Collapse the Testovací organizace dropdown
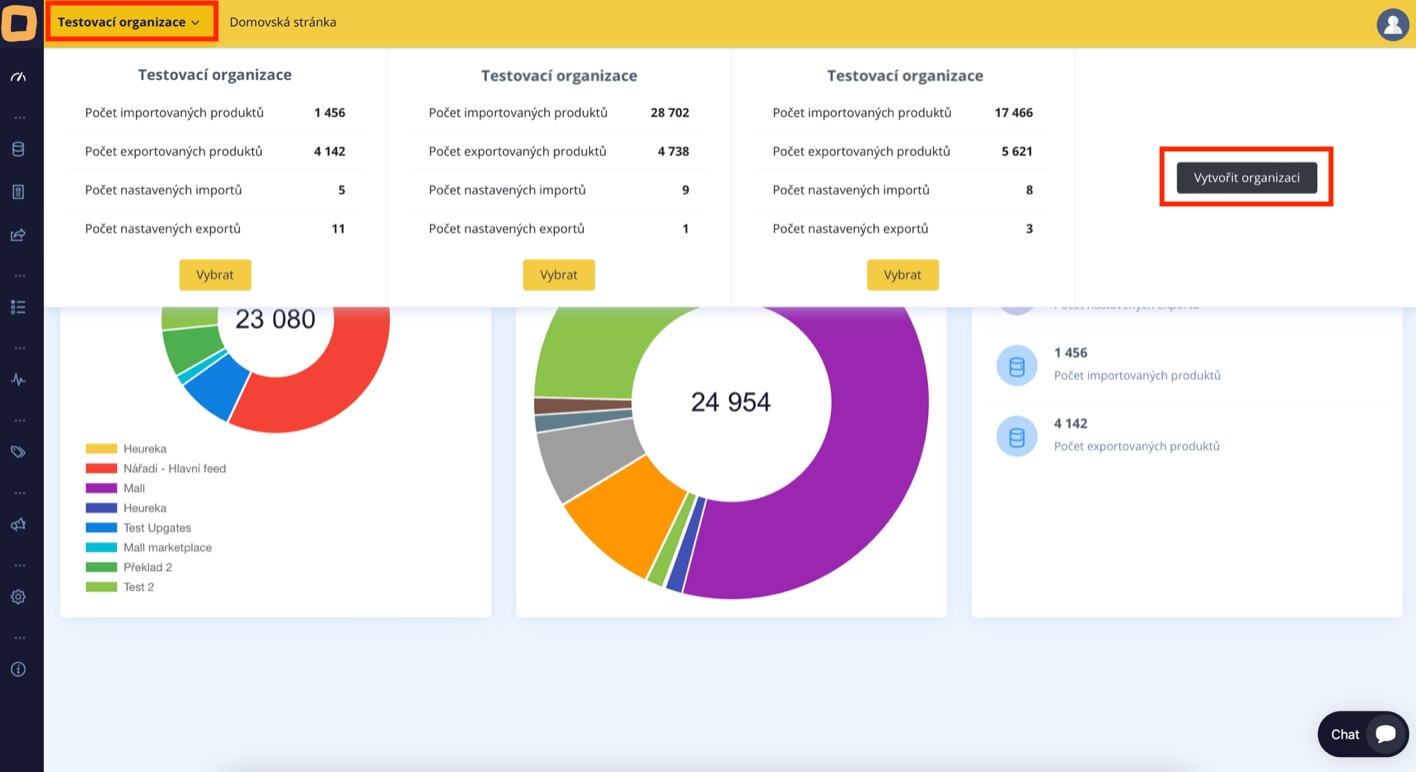This screenshot has height=772, width=1416. [129, 22]
